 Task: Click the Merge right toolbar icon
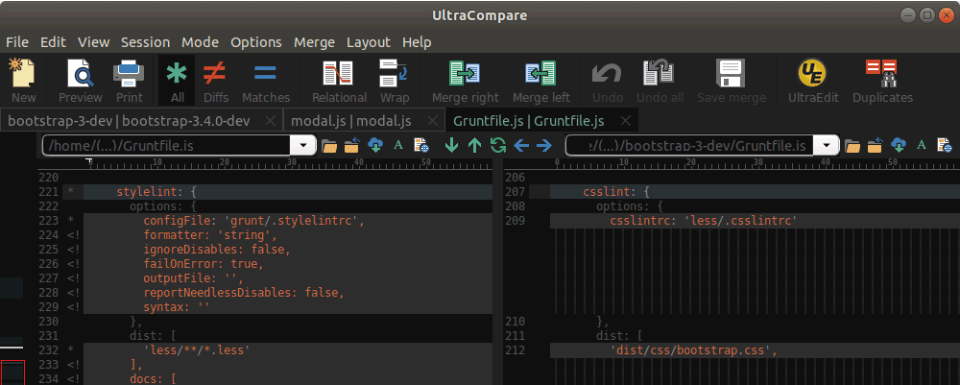[x=465, y=80]
